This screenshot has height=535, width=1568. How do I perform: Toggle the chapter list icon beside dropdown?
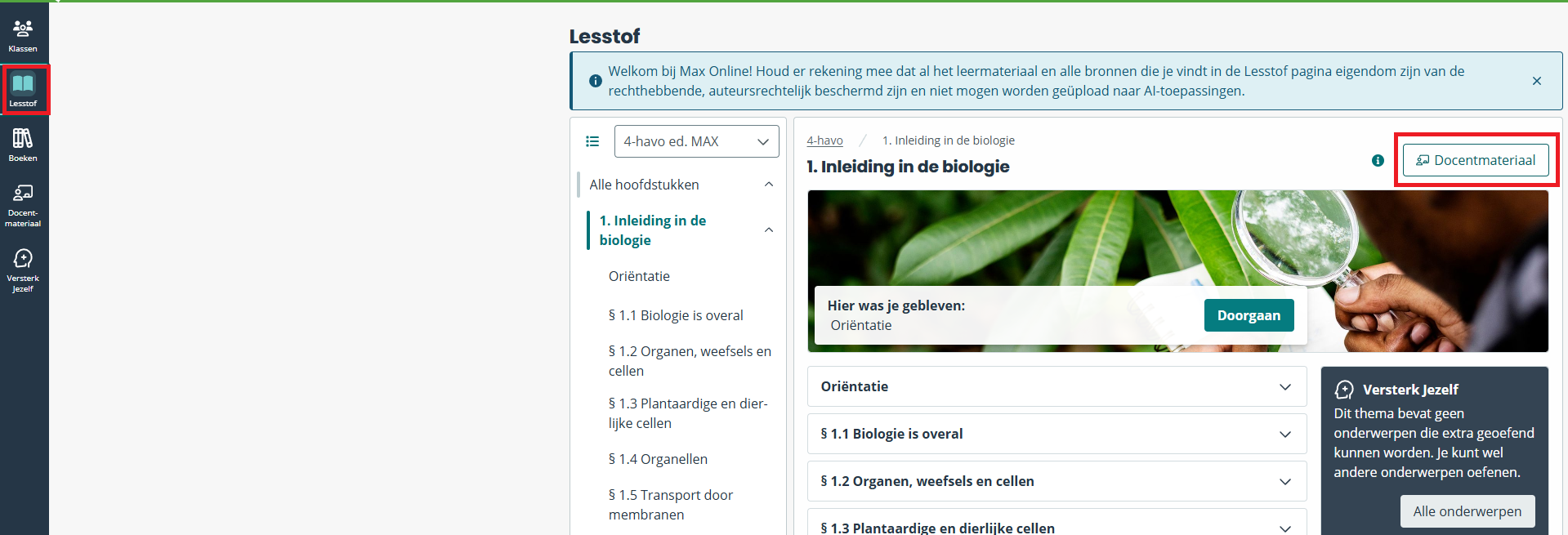click(592, 141)
